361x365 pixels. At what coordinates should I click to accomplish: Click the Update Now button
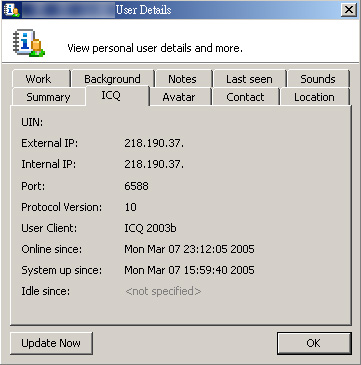pyautogui.click(x=51, y=343)
